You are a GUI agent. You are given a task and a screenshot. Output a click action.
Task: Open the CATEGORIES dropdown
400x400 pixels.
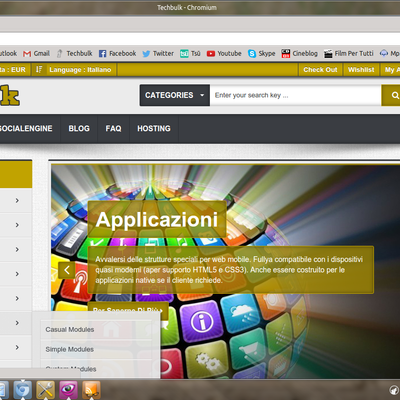pyautogui.click(x=175, y=95)
